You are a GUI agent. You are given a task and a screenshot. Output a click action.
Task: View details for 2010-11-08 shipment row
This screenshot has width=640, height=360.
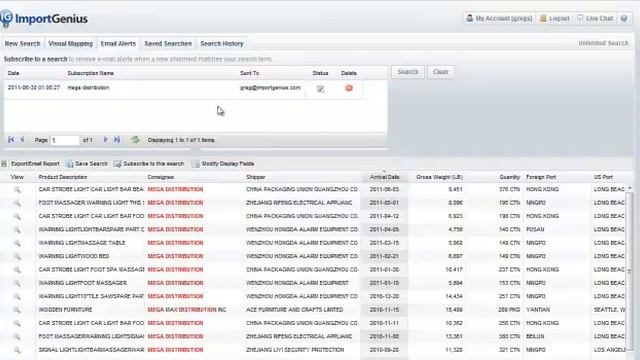tap(17, 337)
